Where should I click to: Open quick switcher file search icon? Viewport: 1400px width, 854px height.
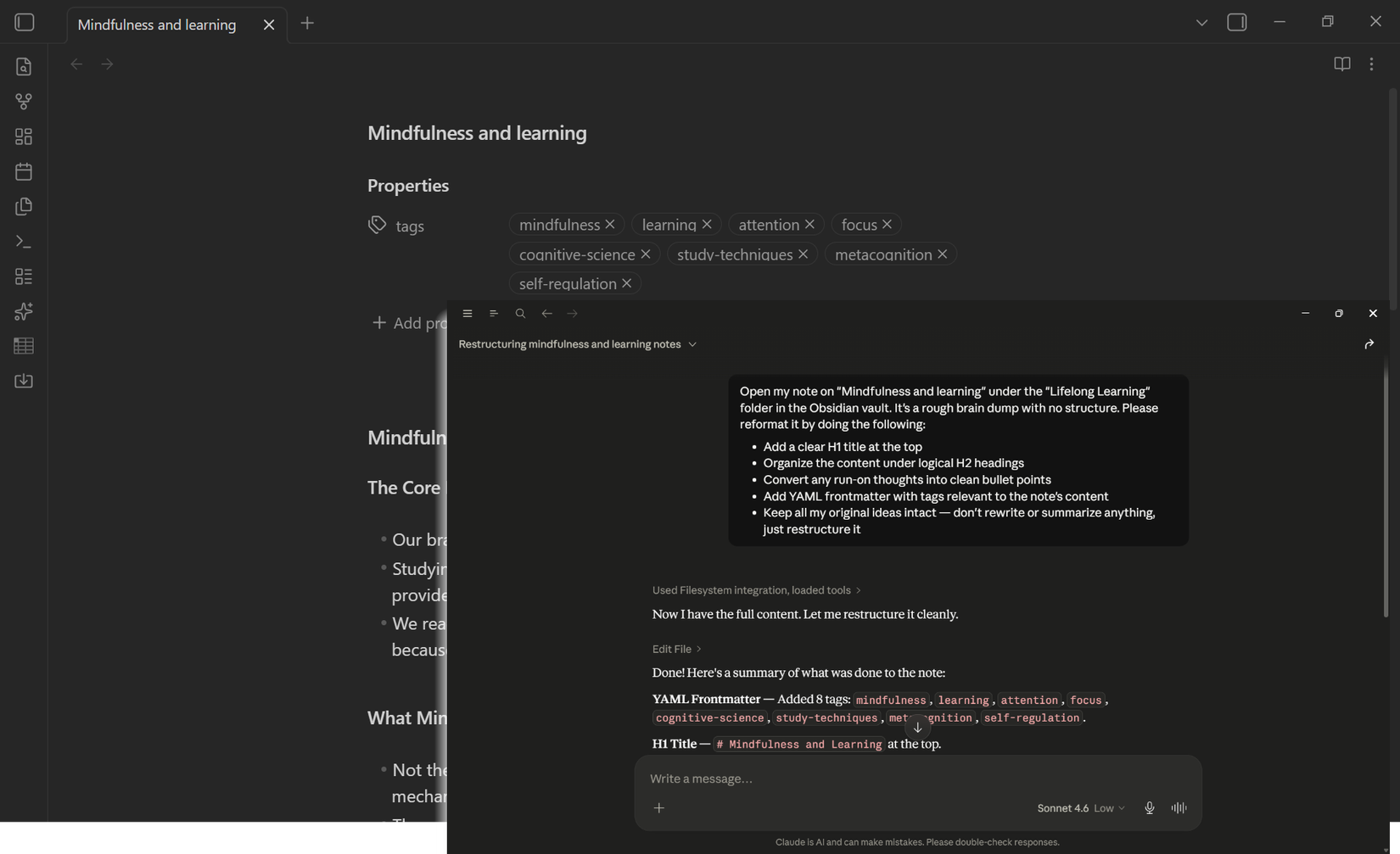click(24, 66)
